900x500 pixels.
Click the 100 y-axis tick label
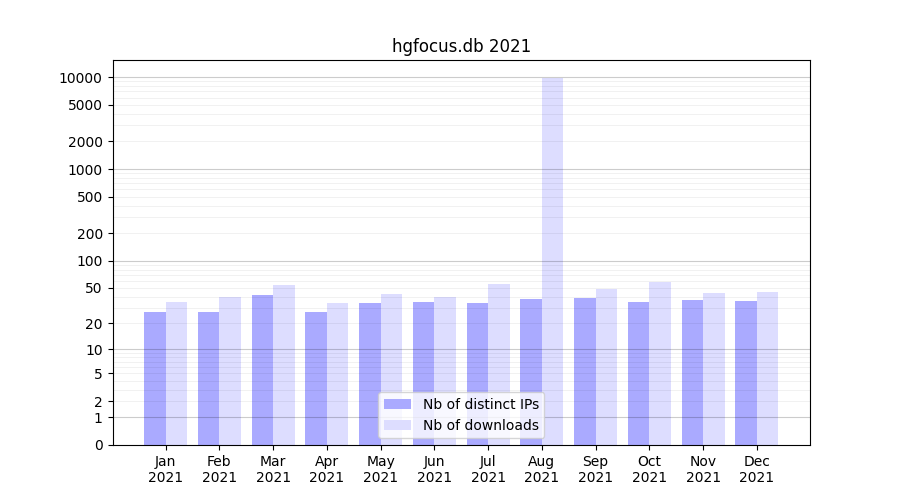coord(90,262)
